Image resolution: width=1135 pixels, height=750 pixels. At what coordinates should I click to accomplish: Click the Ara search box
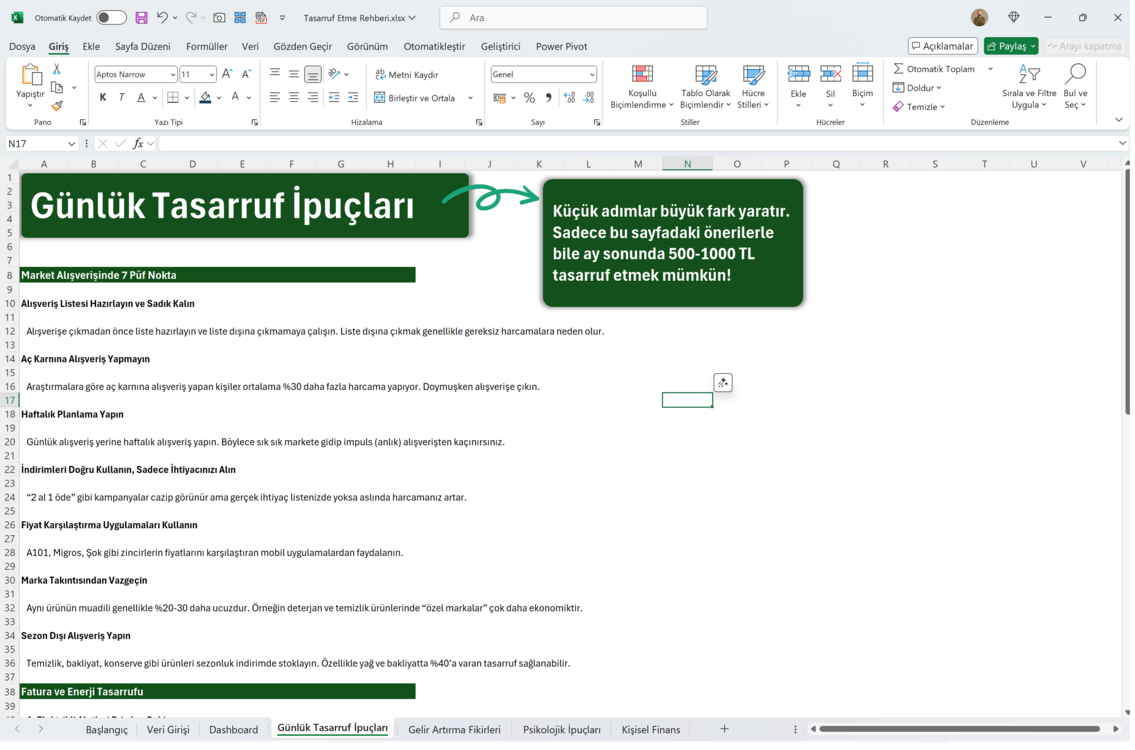click(573, 17)
